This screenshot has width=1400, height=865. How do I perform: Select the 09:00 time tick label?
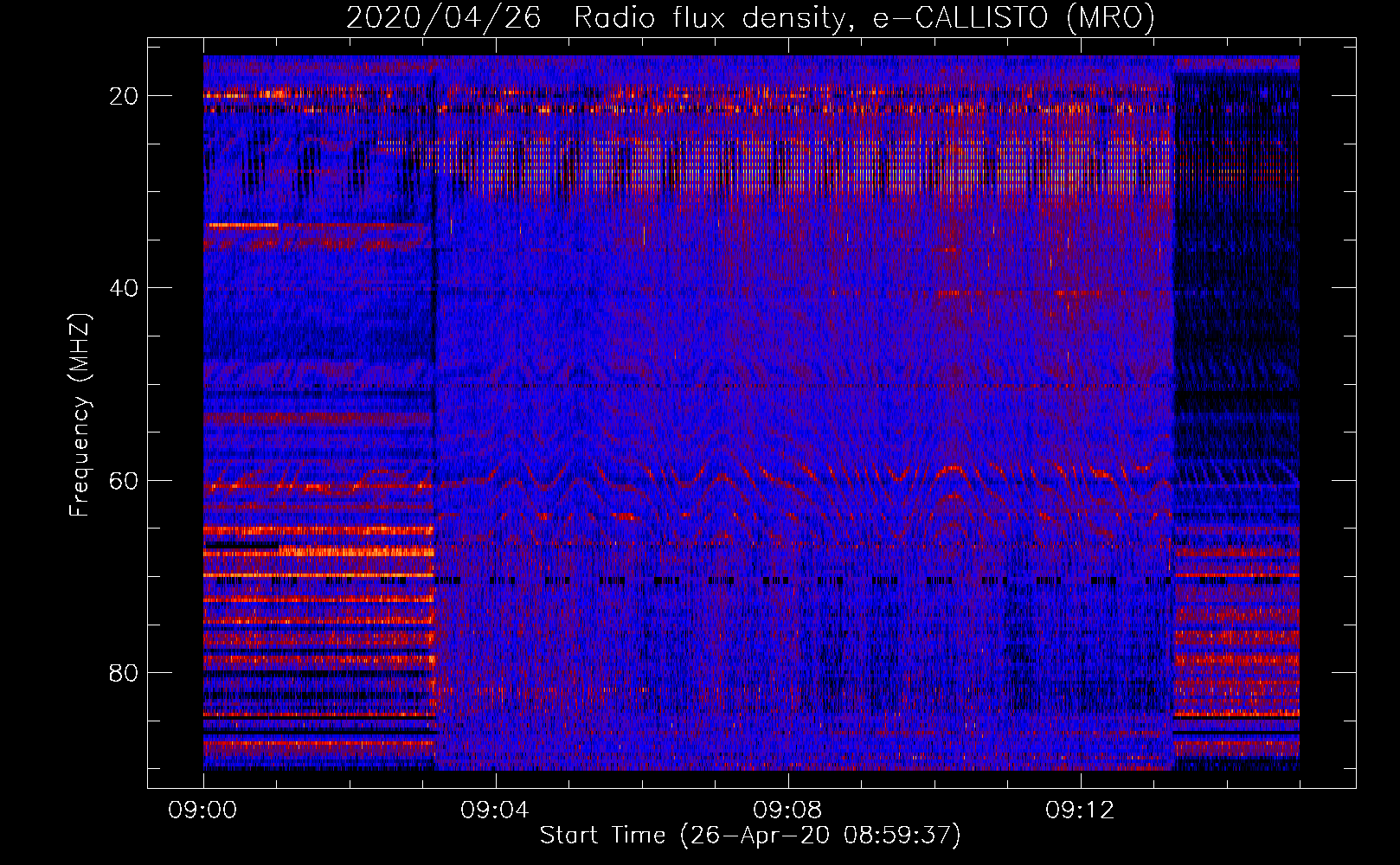pyautogui.click(x=203, y=811)
